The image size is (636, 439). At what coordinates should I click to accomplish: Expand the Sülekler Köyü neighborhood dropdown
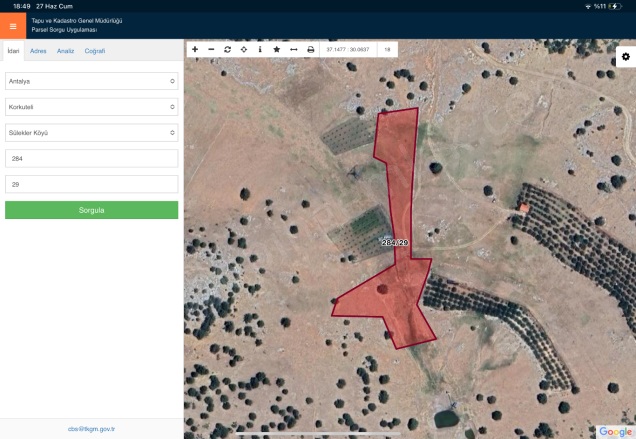91,132
